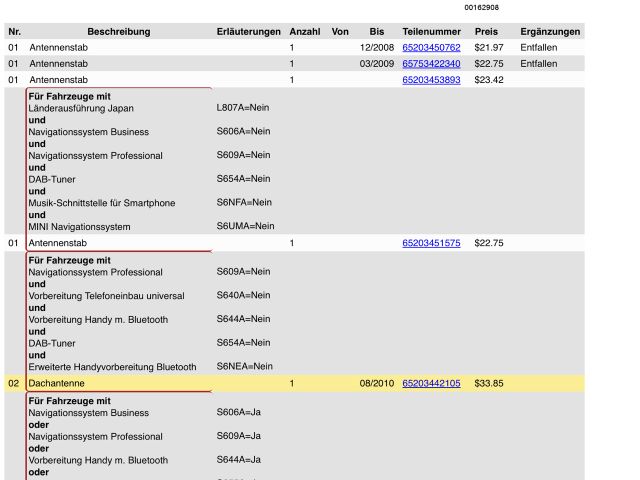Click the Erläuterungen column header
Viewport: 640px width, 480px height.
tap(248, 31)
